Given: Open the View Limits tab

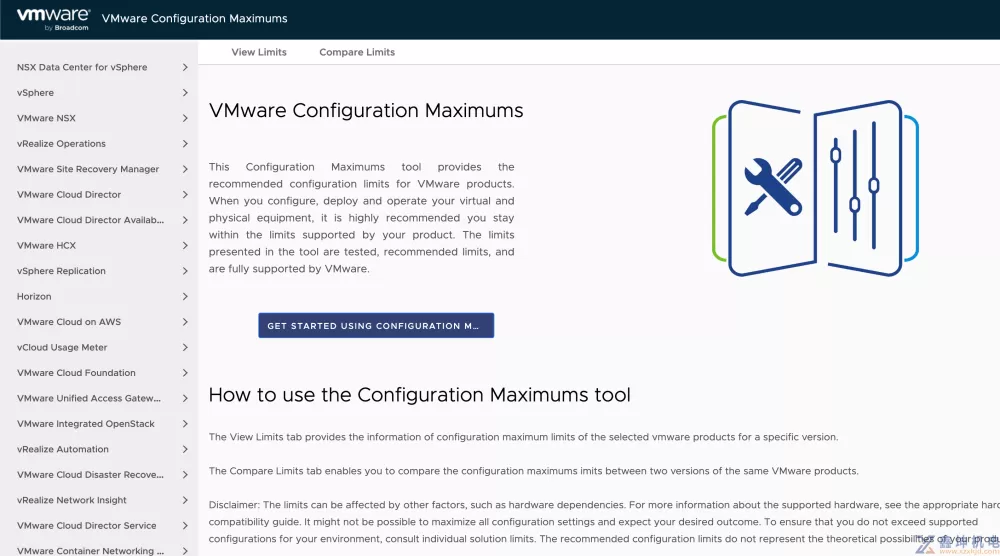Looking at the screenshot, I should (x=259, y=52).
